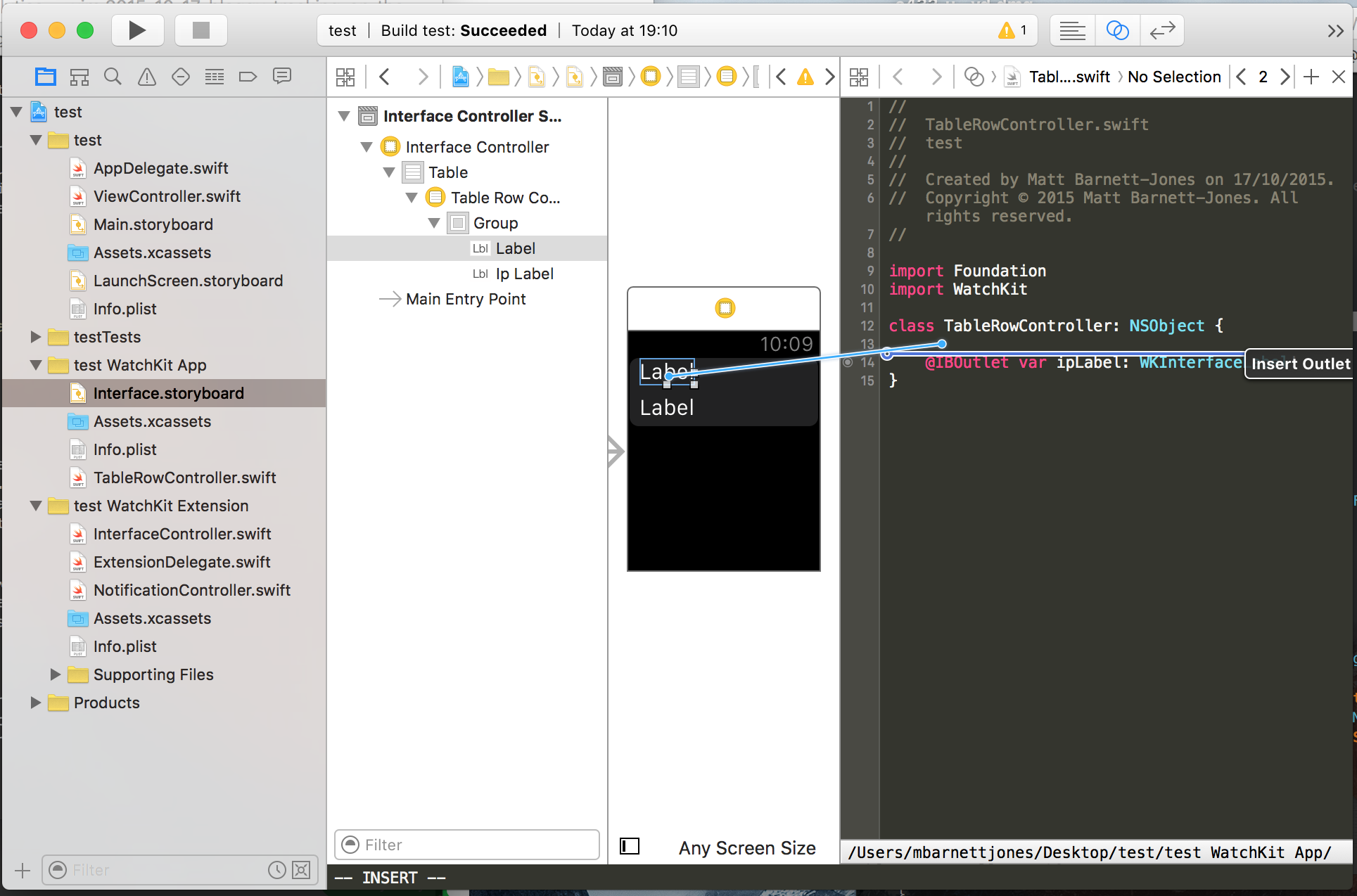Open the Breakpoint navigator tag icon
This screenshot has height=896, width=1357.
coord(248,76)
